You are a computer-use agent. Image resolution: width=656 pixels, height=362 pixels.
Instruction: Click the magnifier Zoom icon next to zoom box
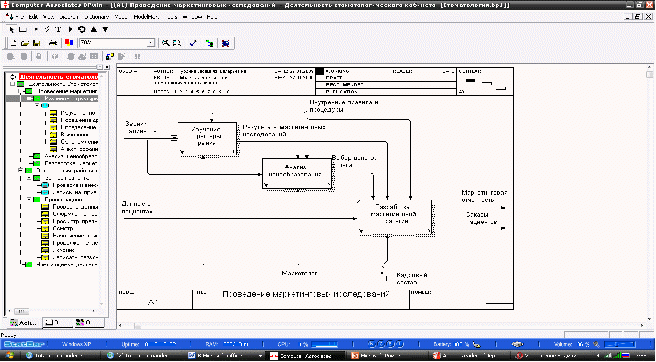166,43
